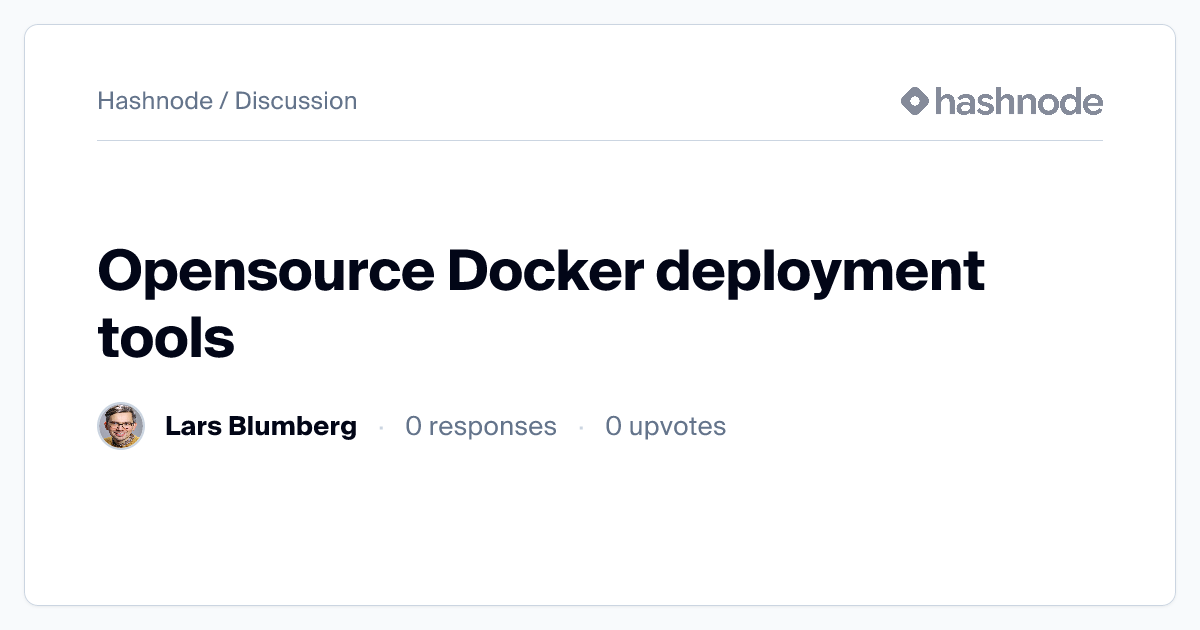Viewport: 1200px width, 630px height.
Task: Click the word "upvotes" in the meta row
Action: tap(678, 426)
